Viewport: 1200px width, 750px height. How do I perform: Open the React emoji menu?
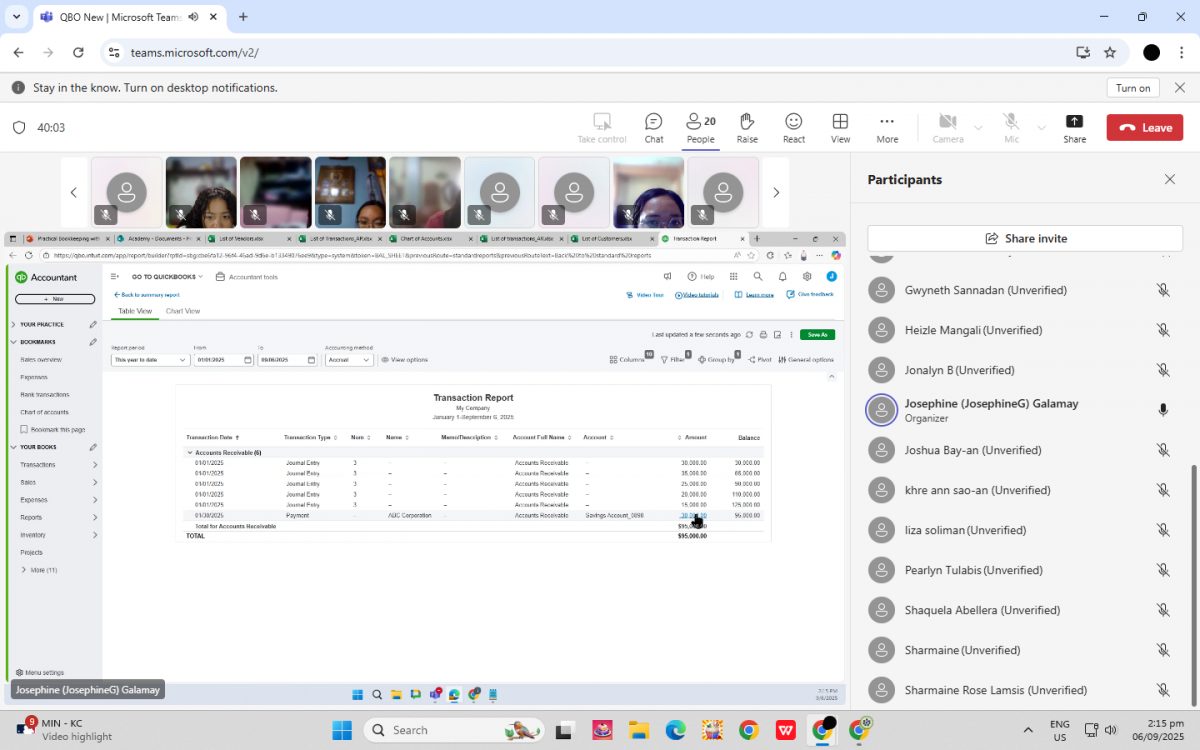tap(794, 127)
